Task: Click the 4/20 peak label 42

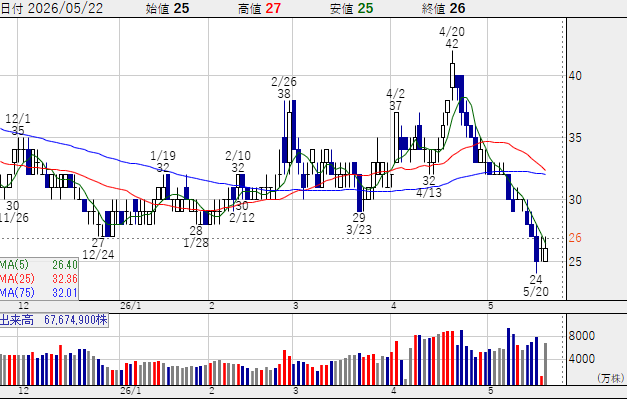Action: pos(452,44)
